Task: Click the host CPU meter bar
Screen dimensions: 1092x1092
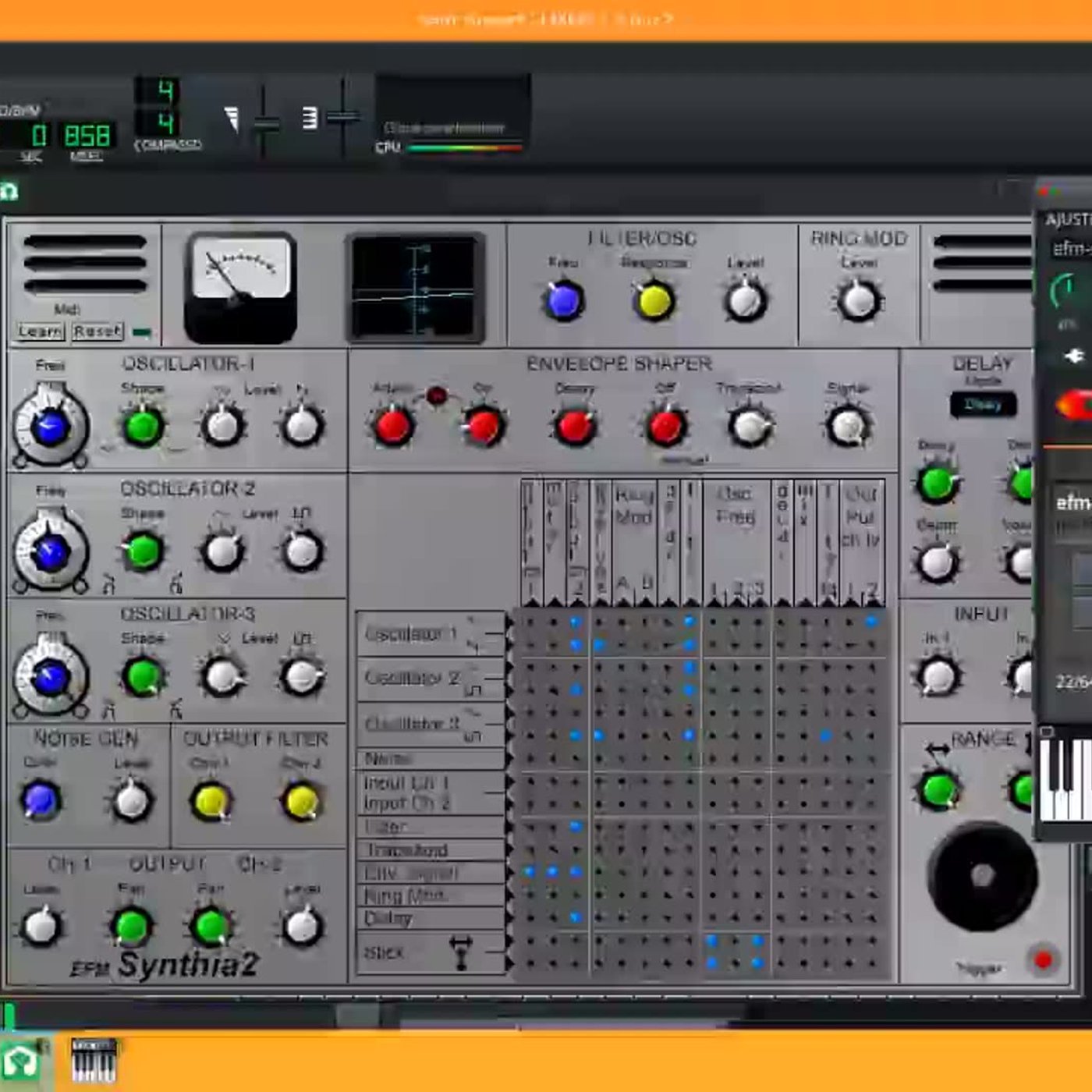Action: (464, 147)
